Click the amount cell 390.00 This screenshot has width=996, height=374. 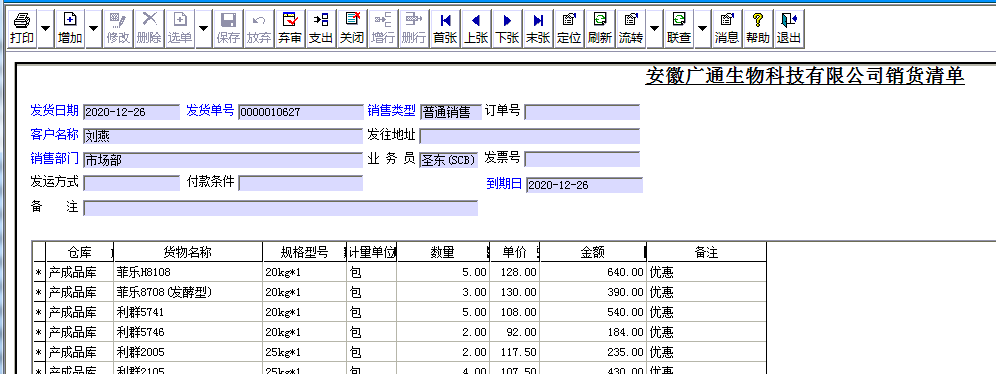point(593,292)
